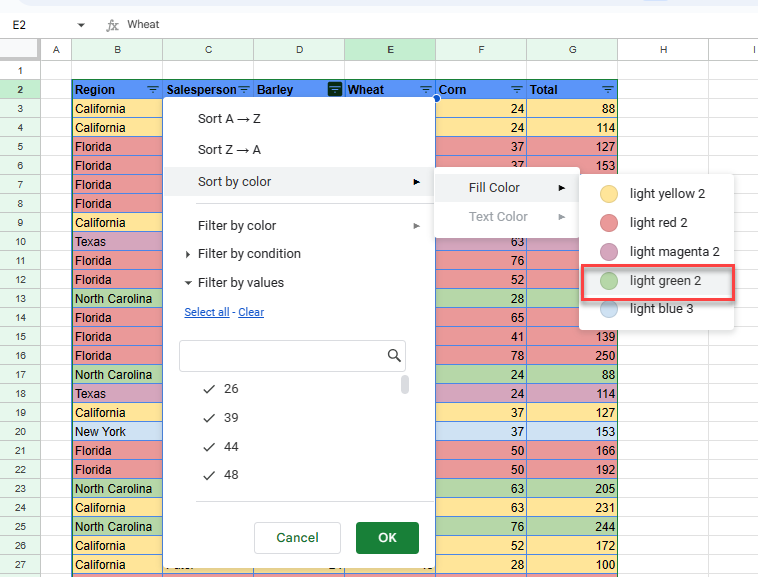
Task: Choose Sort Z → A
Action: (x=229, y=150)
